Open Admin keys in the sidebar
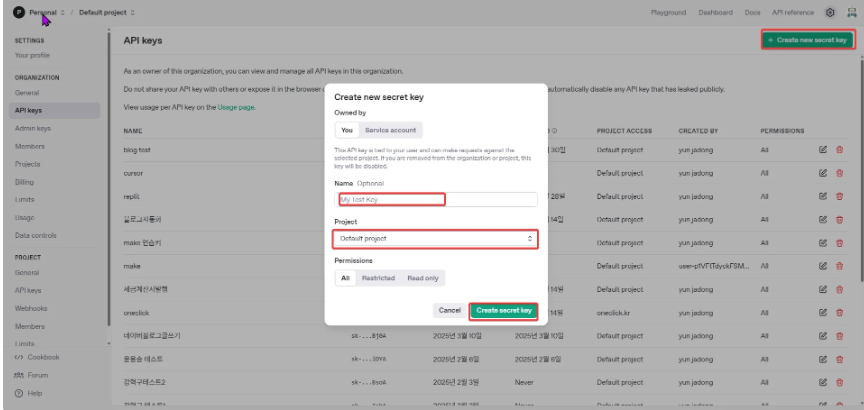The width and height of the screenshot is (864, 410). pos(33,128)
